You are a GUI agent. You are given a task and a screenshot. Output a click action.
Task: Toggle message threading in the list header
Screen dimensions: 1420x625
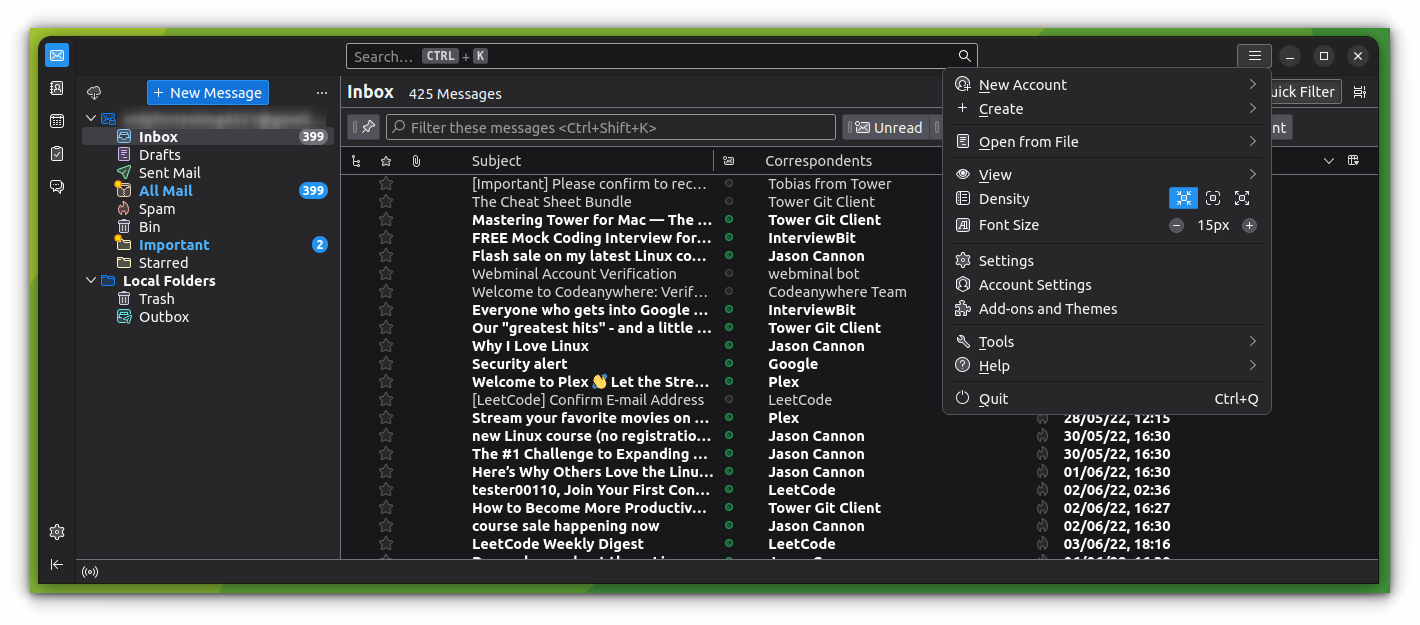pos(355,160)
